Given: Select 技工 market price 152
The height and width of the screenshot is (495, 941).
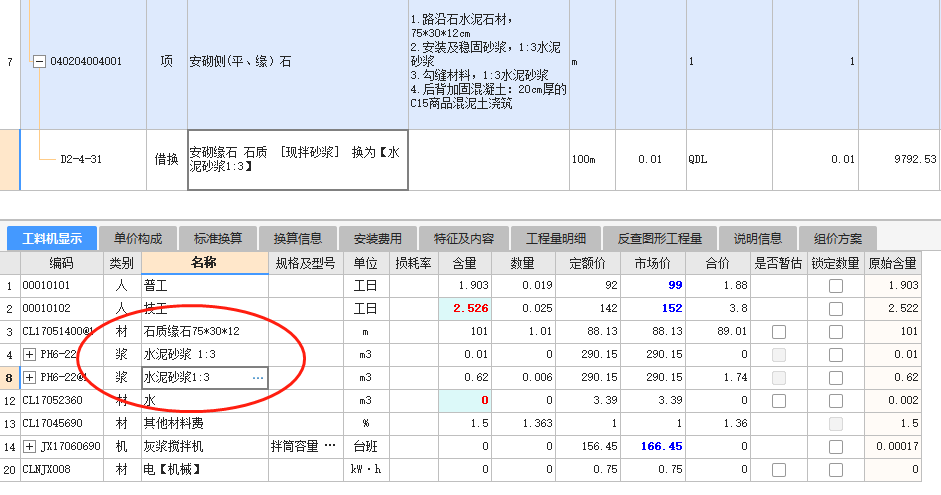Looking at the screenshot, I should click(652, 308).
